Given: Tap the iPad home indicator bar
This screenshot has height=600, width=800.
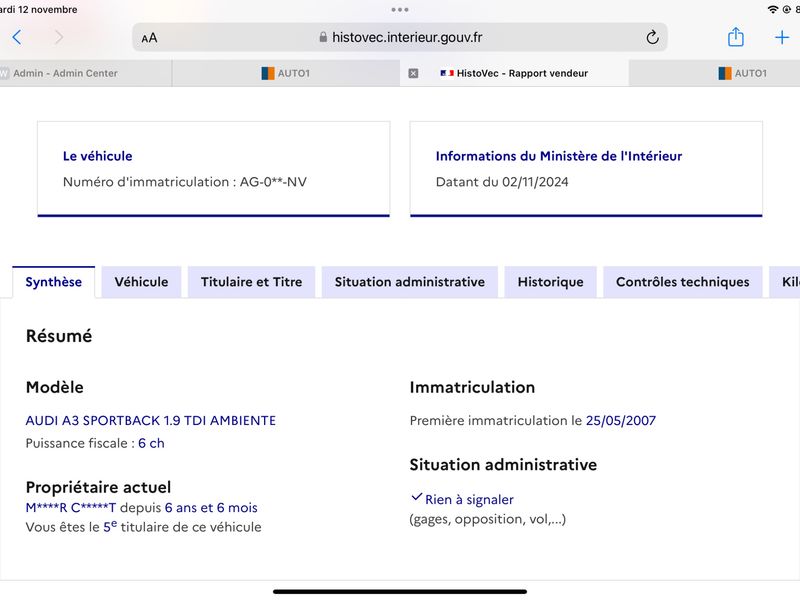Looking at the screenshot, I should point(399,592).
